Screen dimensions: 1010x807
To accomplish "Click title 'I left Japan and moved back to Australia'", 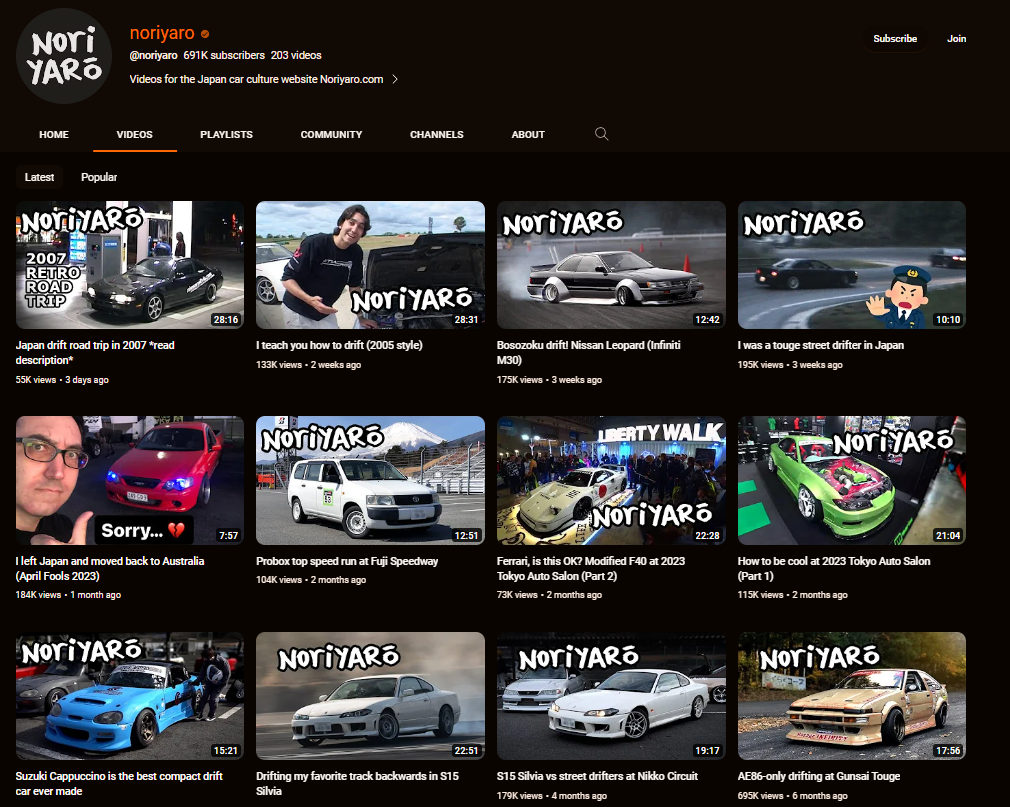I will click(x=110, y=568).
